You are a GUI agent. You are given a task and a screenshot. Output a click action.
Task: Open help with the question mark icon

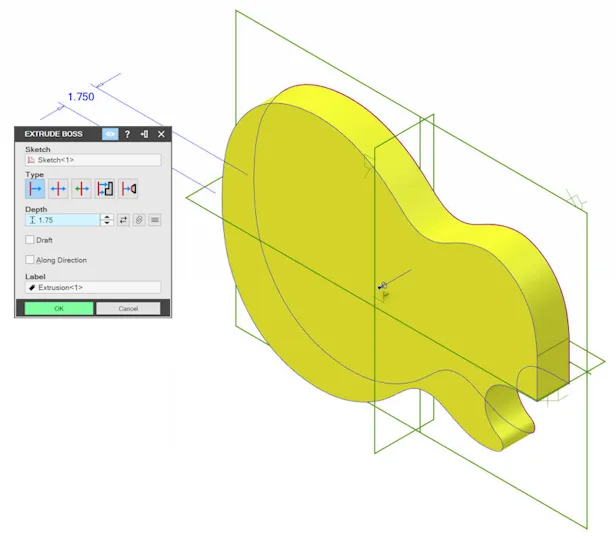click(127, 134)
